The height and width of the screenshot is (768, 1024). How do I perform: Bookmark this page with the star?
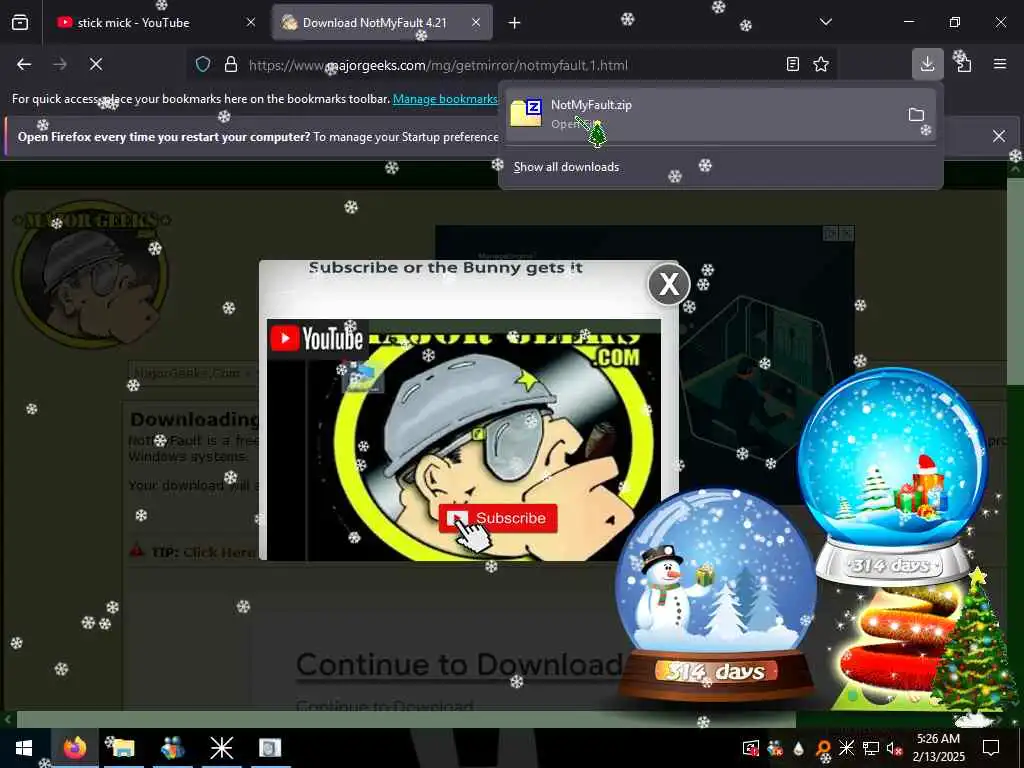(x=821, y=64)
